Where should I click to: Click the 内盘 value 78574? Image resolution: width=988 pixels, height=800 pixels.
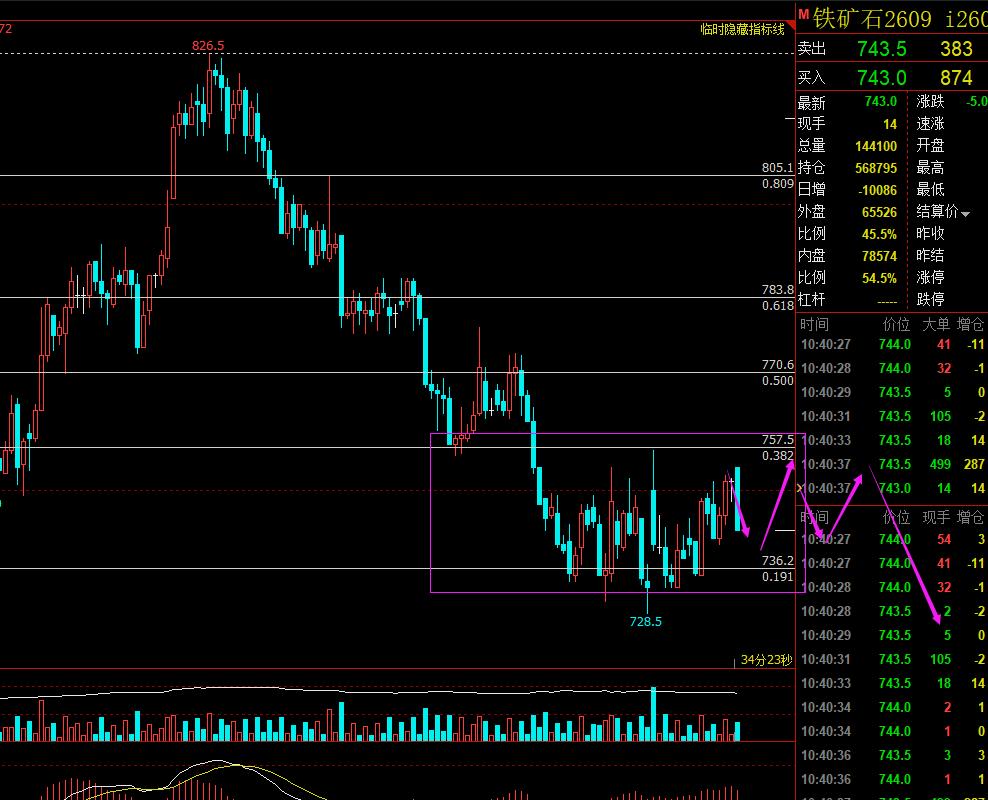click(x=879, y=256)
